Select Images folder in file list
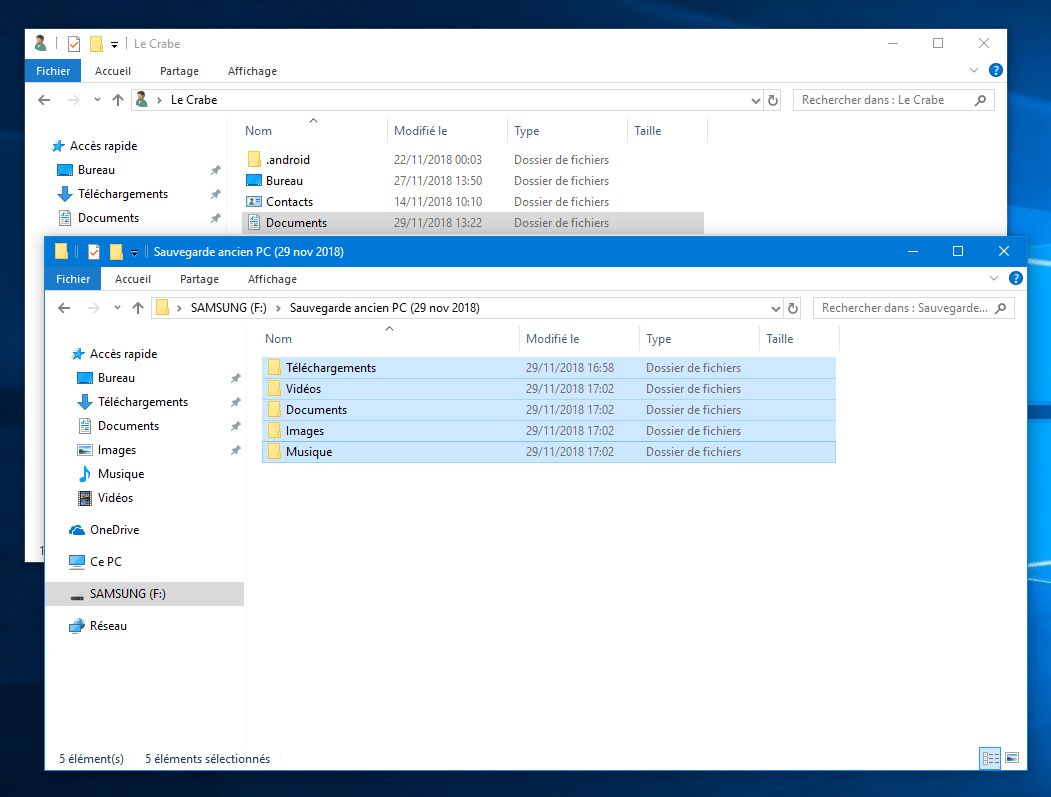1051x797 pixels. click(548, 431)
